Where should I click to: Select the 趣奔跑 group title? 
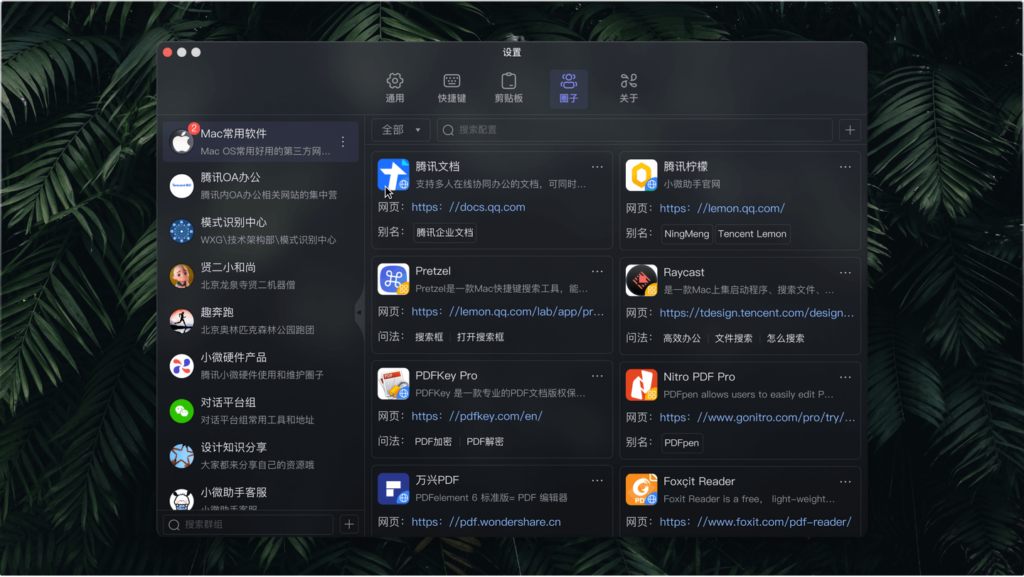click(x=217, y=313)
